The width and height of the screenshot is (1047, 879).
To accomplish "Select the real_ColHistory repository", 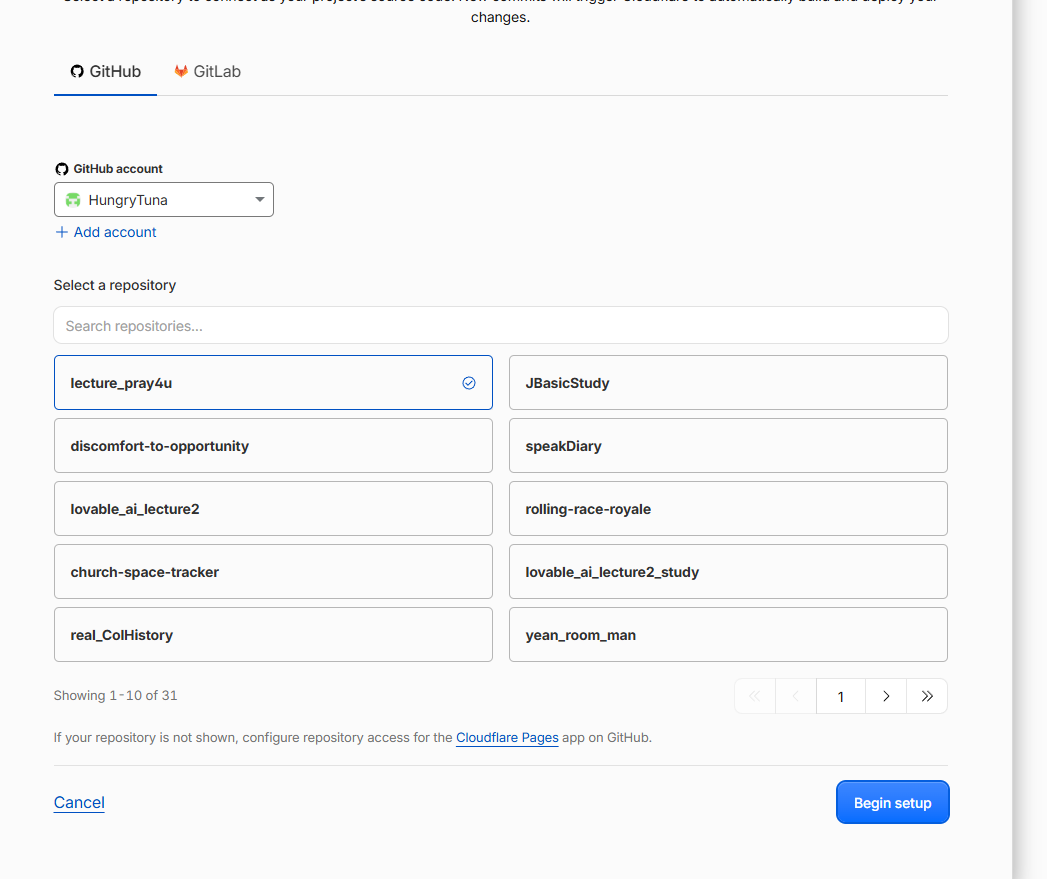I will (273, 635).
